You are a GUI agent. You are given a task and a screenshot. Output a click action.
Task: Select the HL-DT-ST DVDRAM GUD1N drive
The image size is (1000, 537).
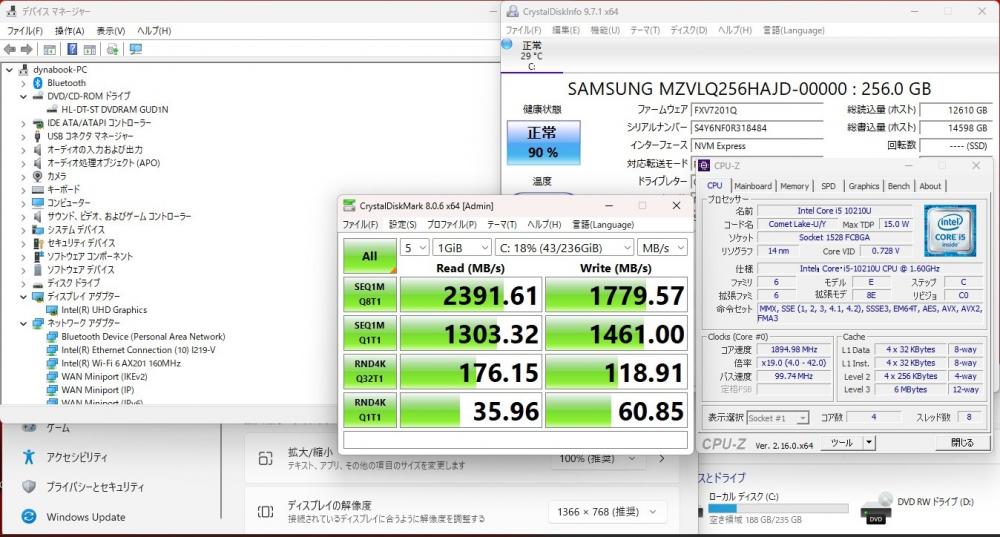115,110
